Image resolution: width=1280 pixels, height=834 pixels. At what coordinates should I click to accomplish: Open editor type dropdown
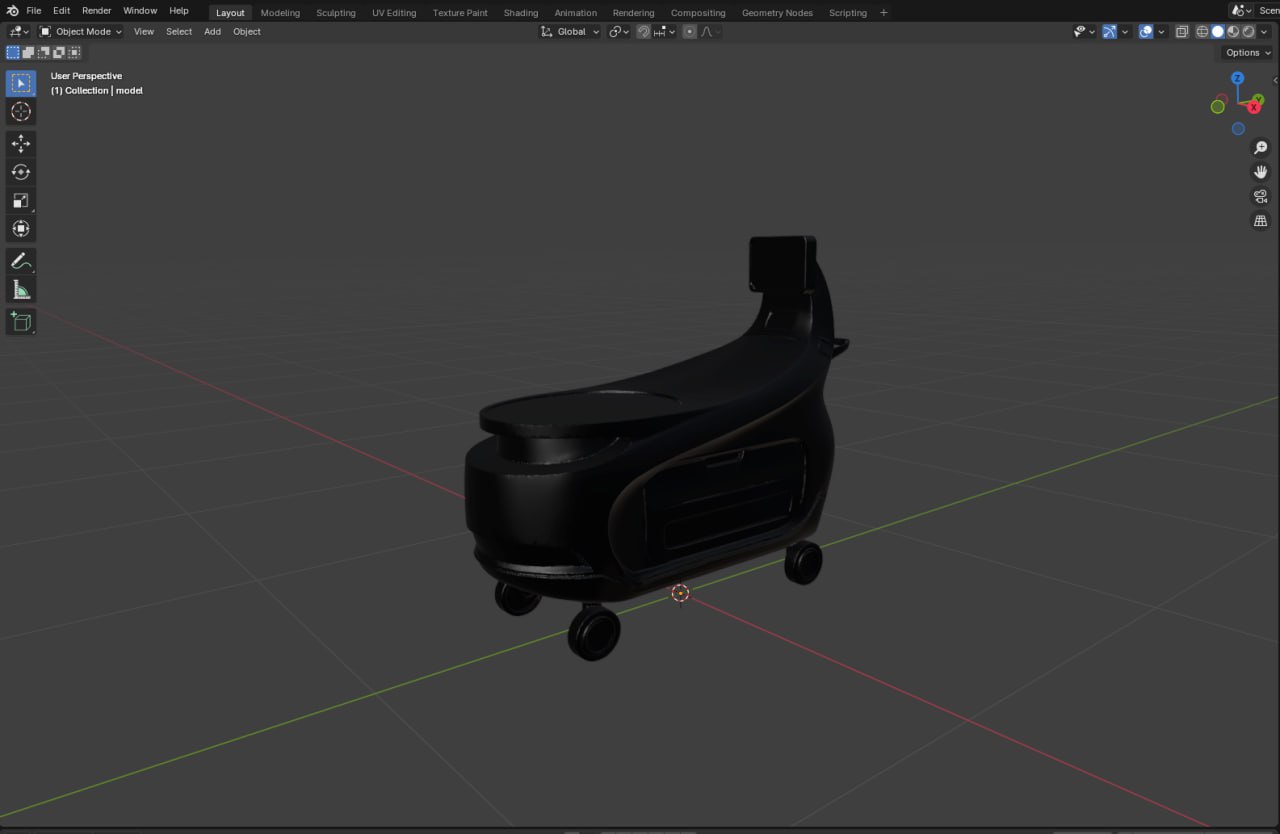[19, 31]
